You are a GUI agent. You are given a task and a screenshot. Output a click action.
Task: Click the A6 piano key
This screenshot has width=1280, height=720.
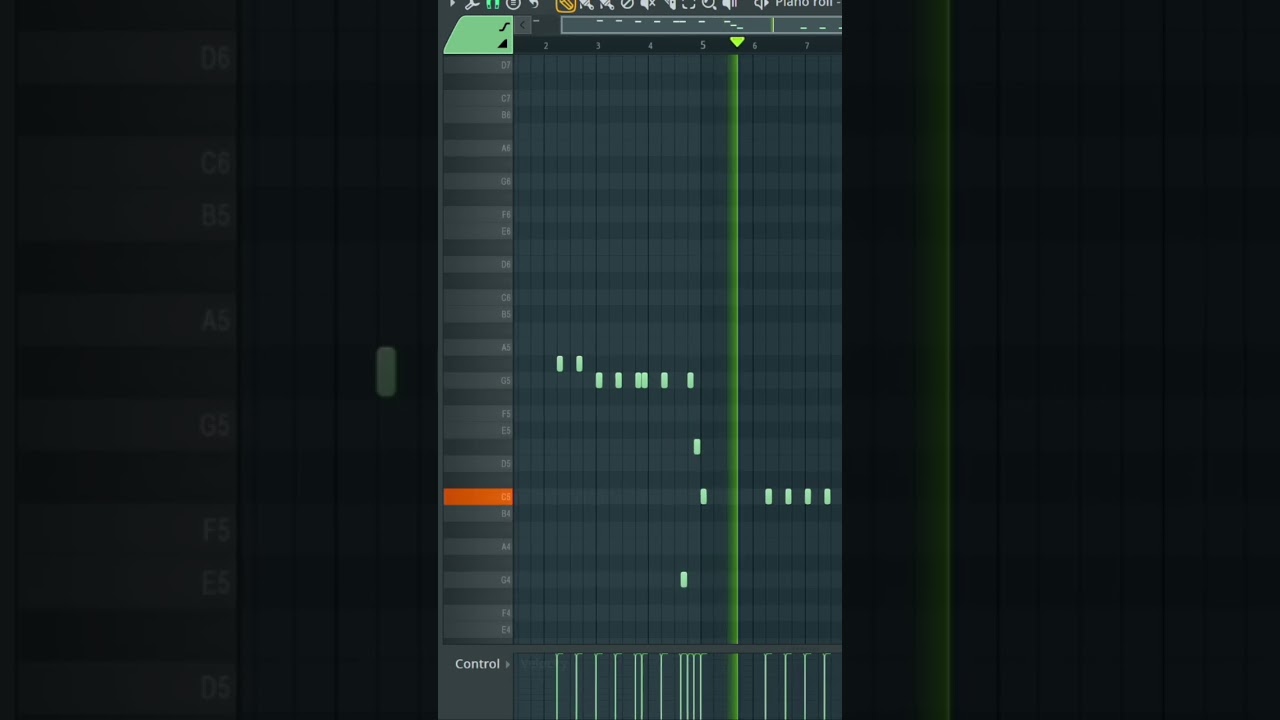(x=478, y=148)
